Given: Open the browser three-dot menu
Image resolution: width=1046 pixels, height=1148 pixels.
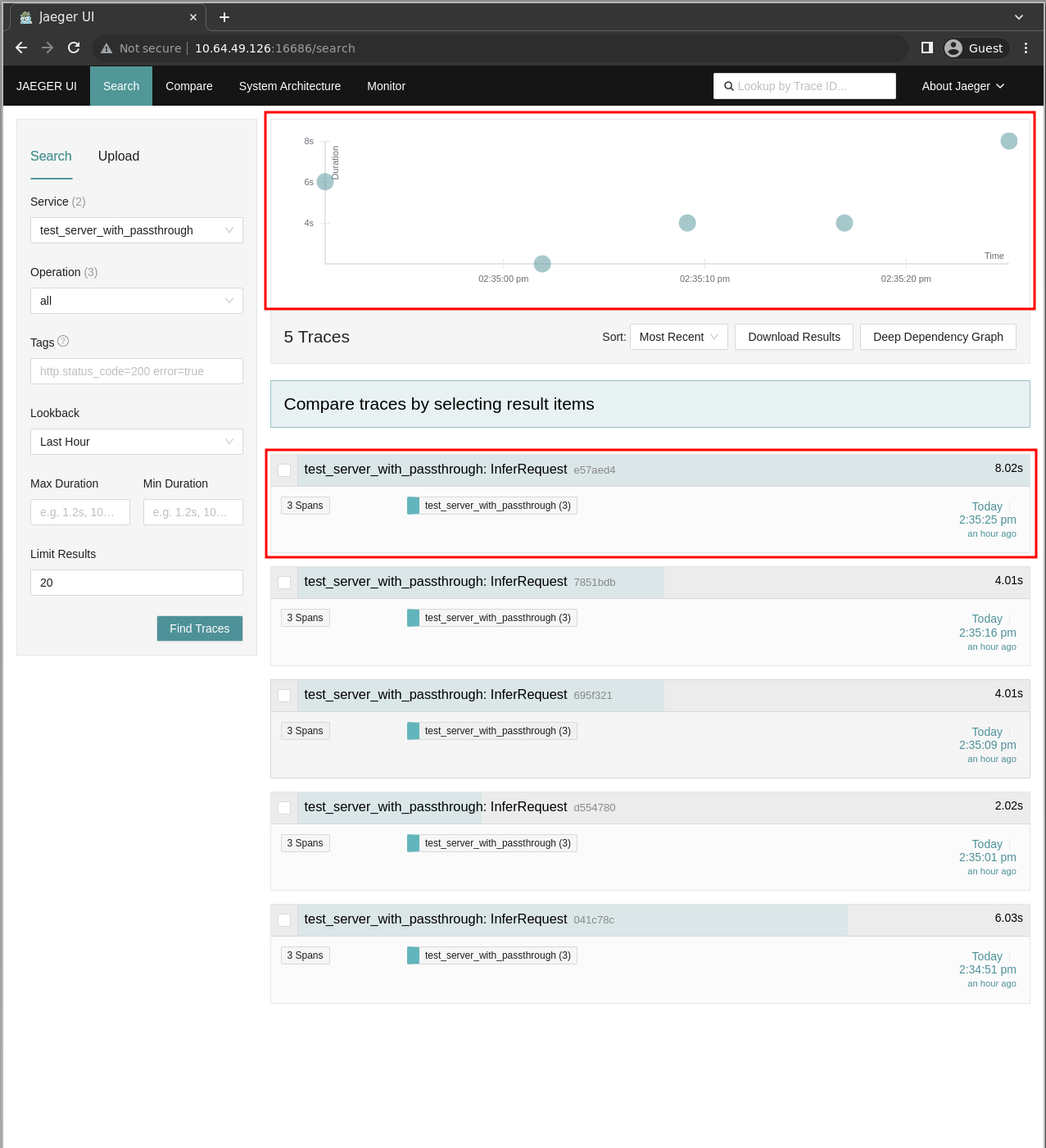Looking at the screenshot, I should [1026, 48].
